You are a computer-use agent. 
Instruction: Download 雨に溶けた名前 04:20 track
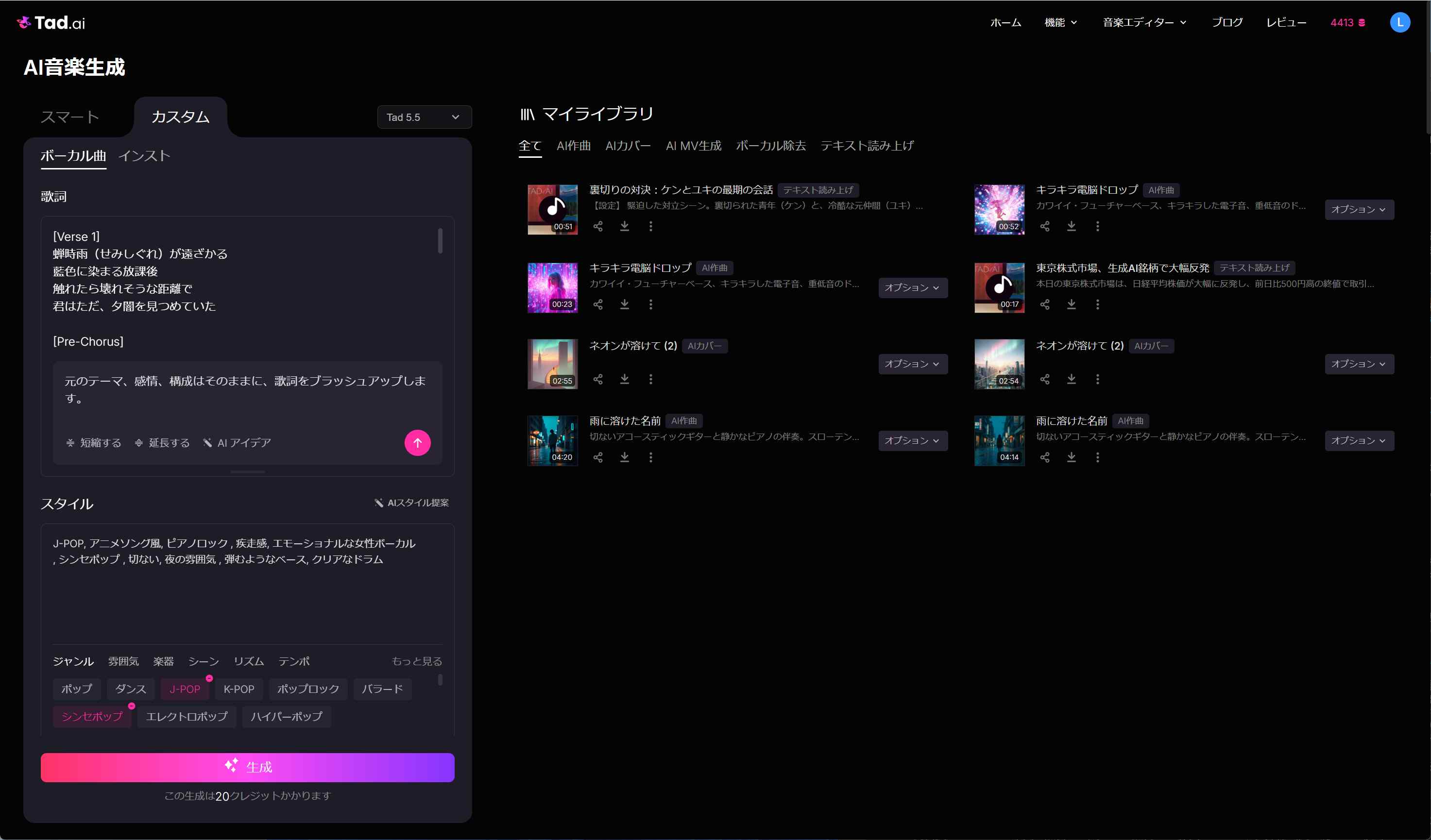click(624, 457)
